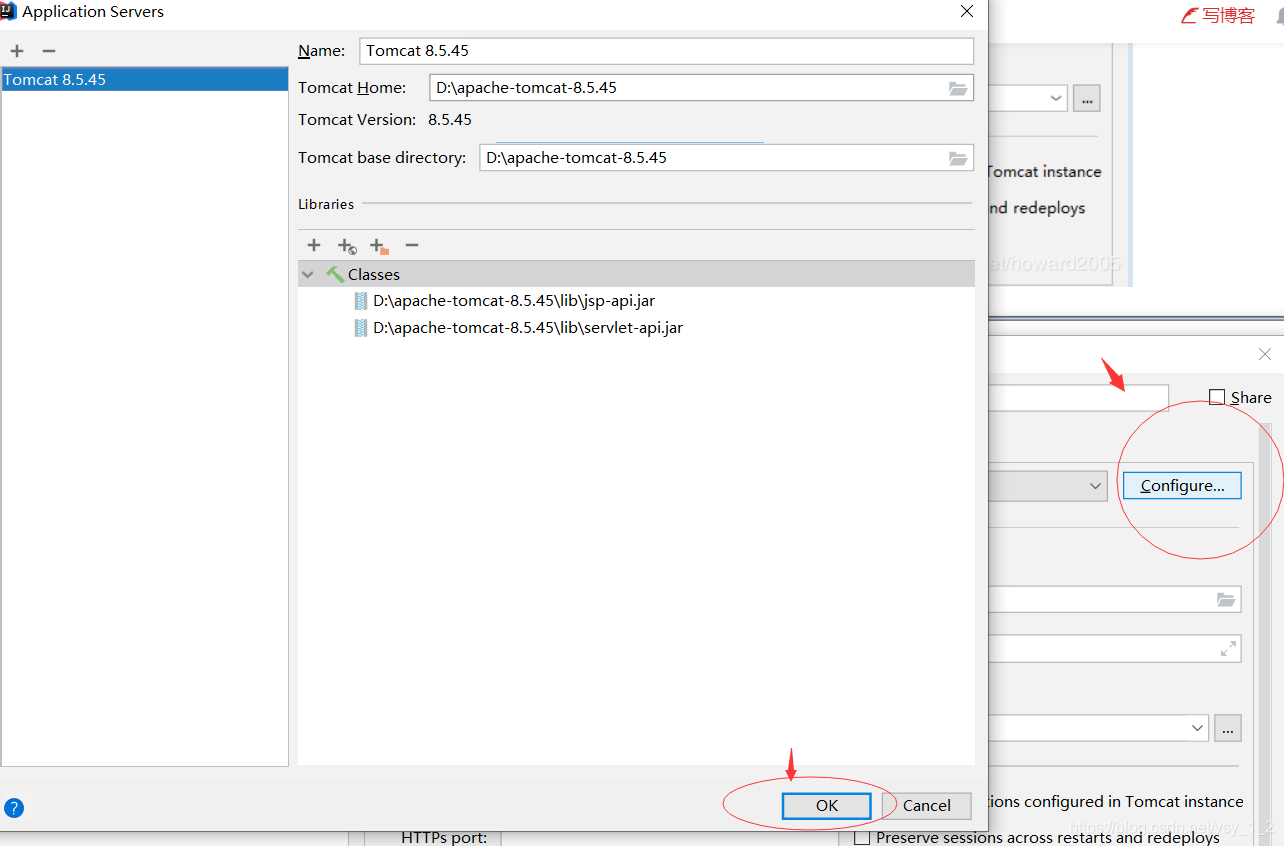This screenshot has width=1284, height=846.
Task: Click the jar icon beside jsp-api.jar
Action: (x=361, y=300)
